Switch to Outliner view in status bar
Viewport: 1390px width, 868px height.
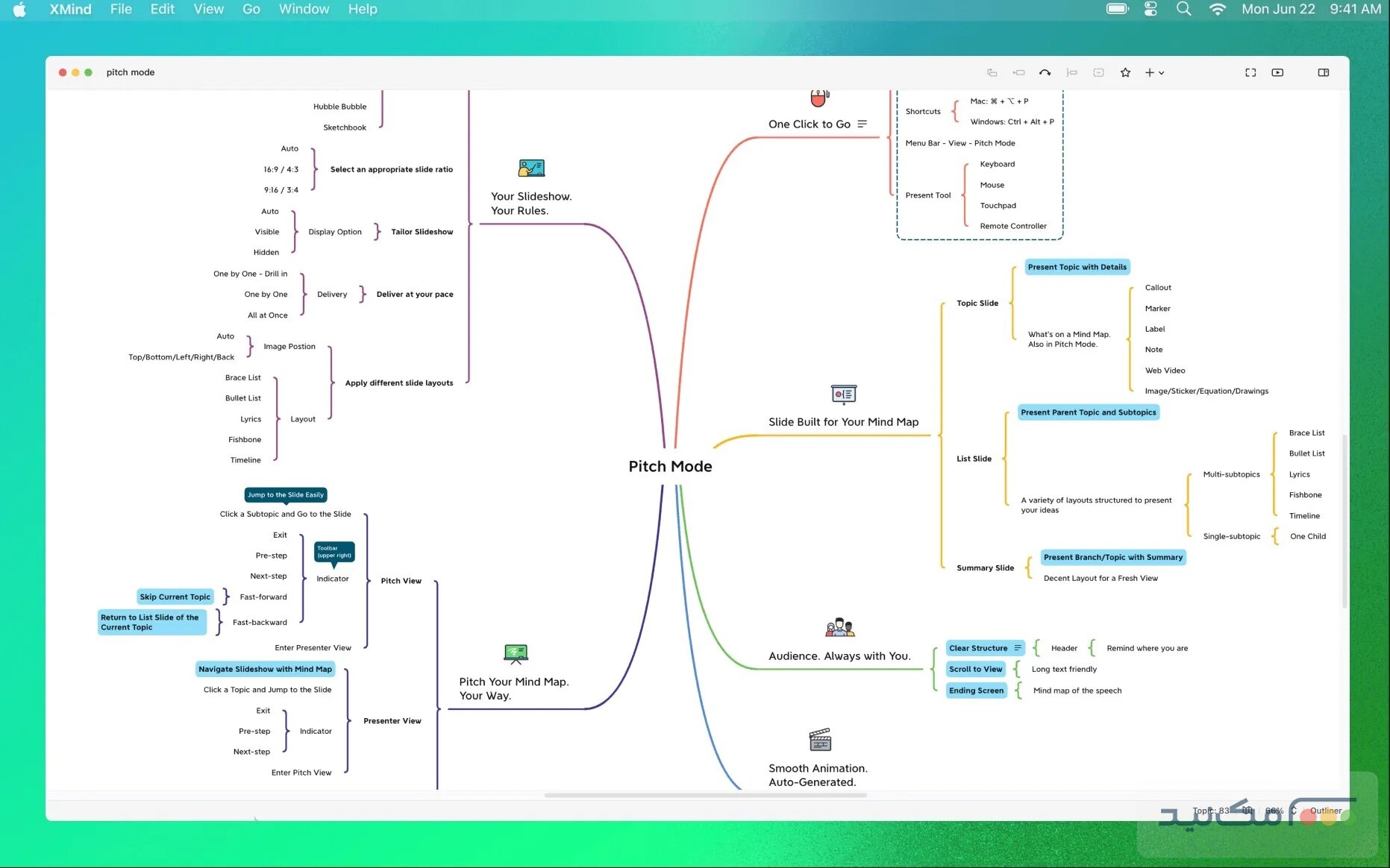click(1325, 811)
